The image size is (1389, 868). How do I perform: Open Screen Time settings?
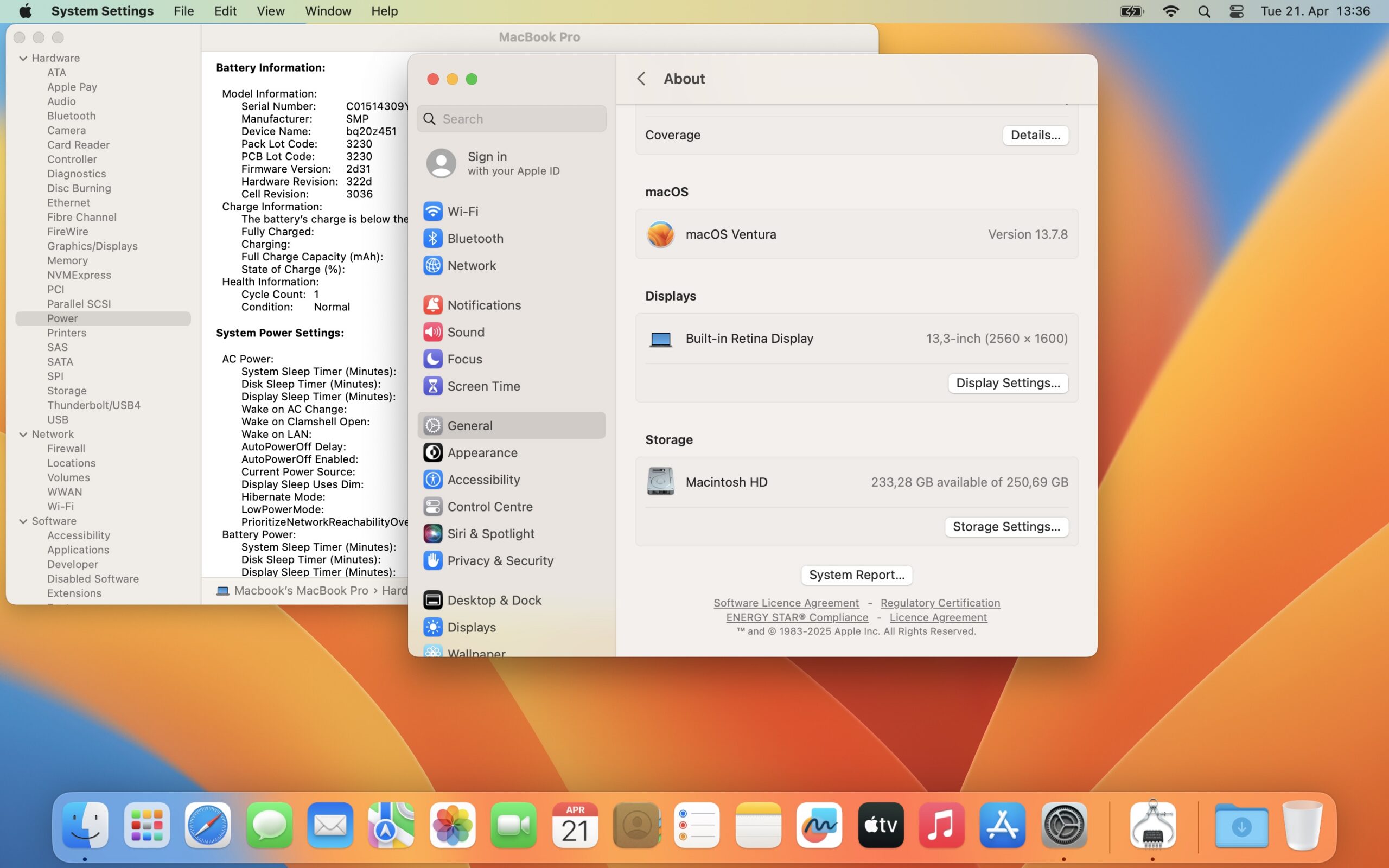click(483, 386)
